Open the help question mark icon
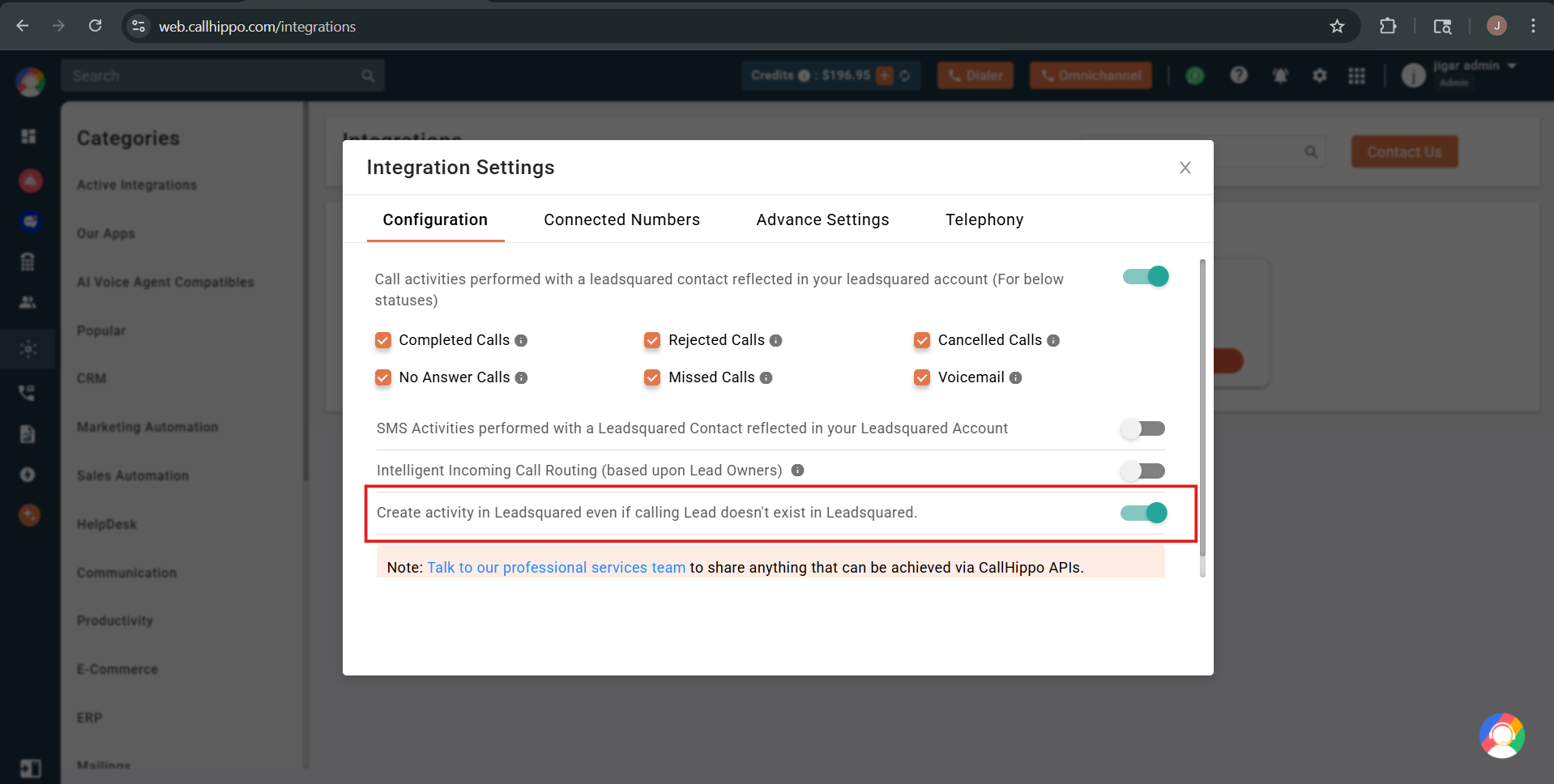The width and height of the screenshot is (1554, 784). pyautogui.click(x=1238, y=75)
